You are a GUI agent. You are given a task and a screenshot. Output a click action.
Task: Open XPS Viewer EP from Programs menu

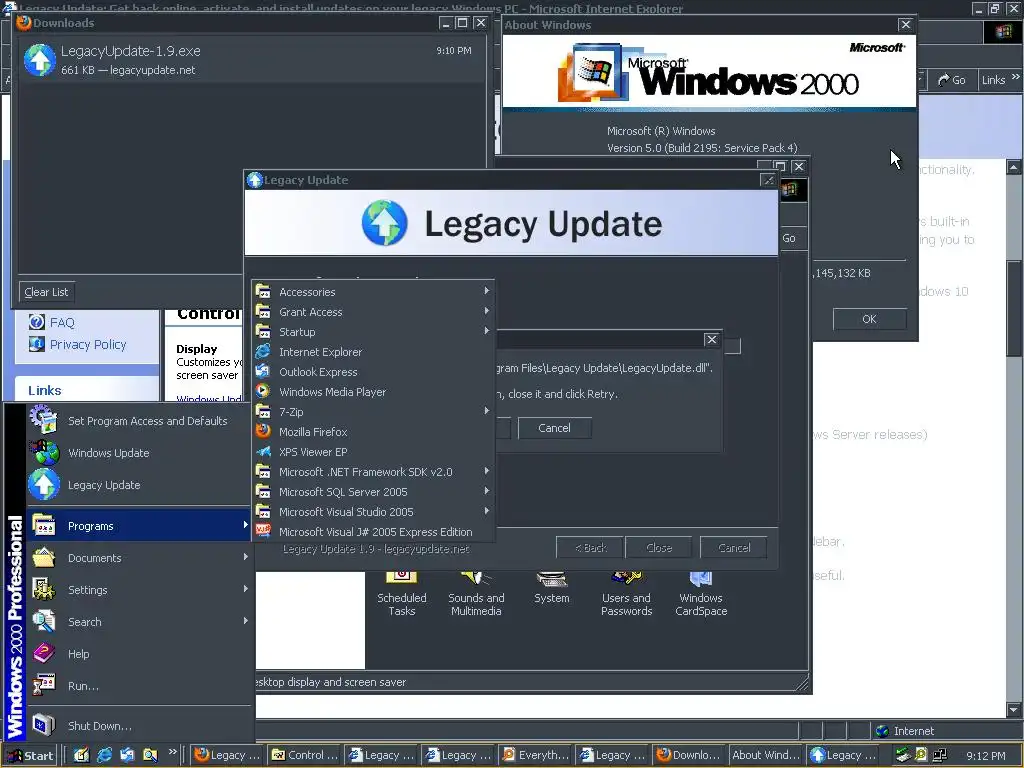click(373, 452)
